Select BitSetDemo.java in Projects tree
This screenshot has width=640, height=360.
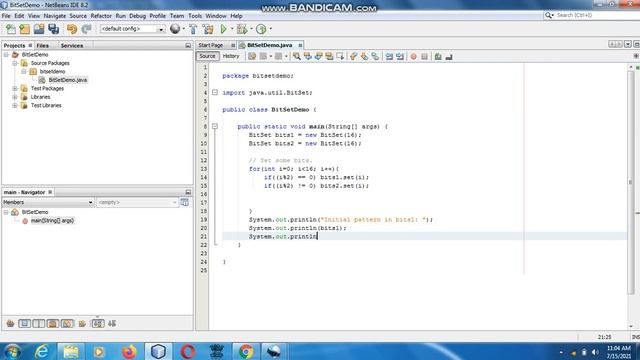(68, 80)
